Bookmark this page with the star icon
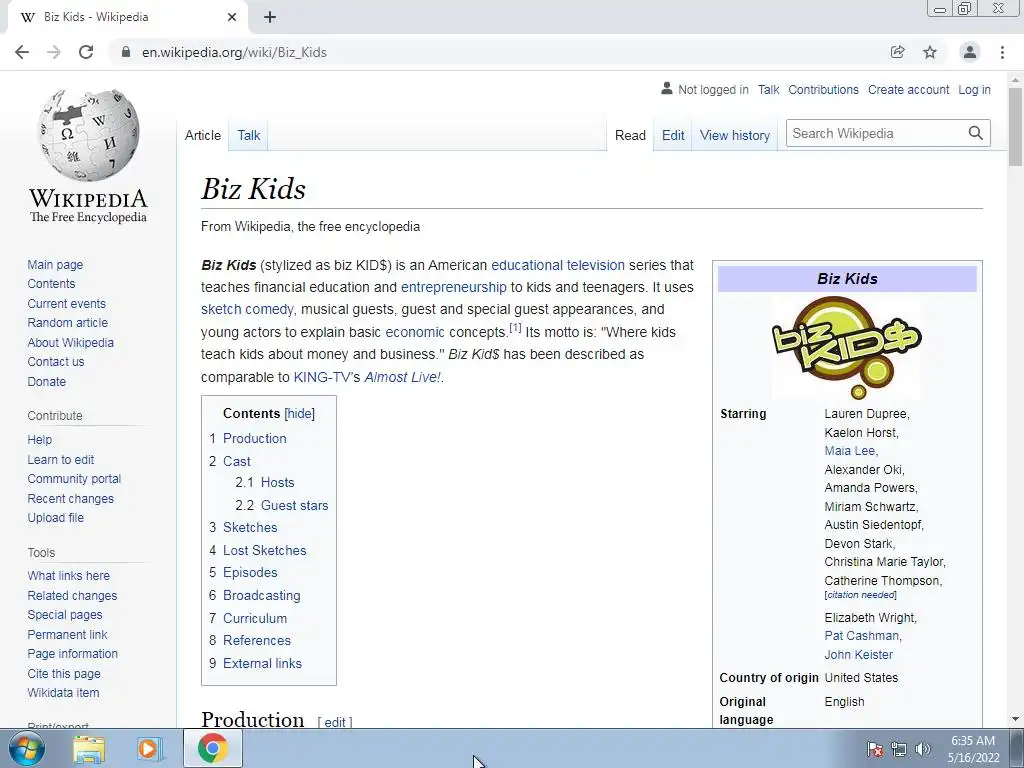Screen dimensions: 1024x768 click(x=930, y=52)
